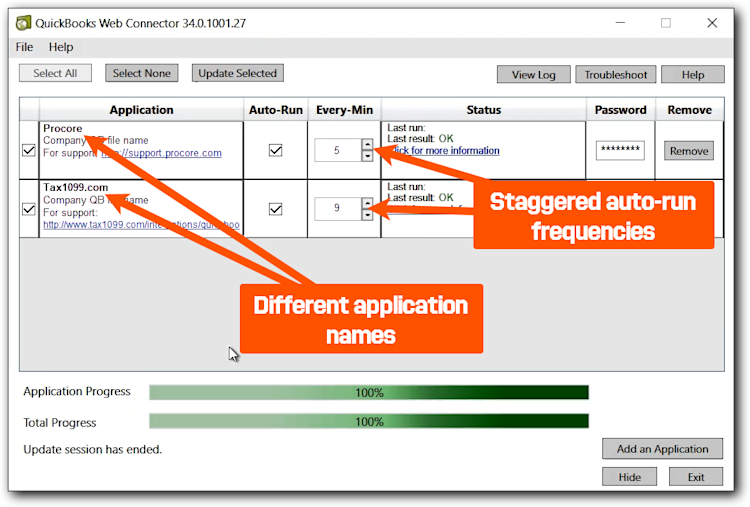Toggle the Tax1099.com row selection checkbox
The width and height of the screenshot is (750, 507).
coord(29,209)
